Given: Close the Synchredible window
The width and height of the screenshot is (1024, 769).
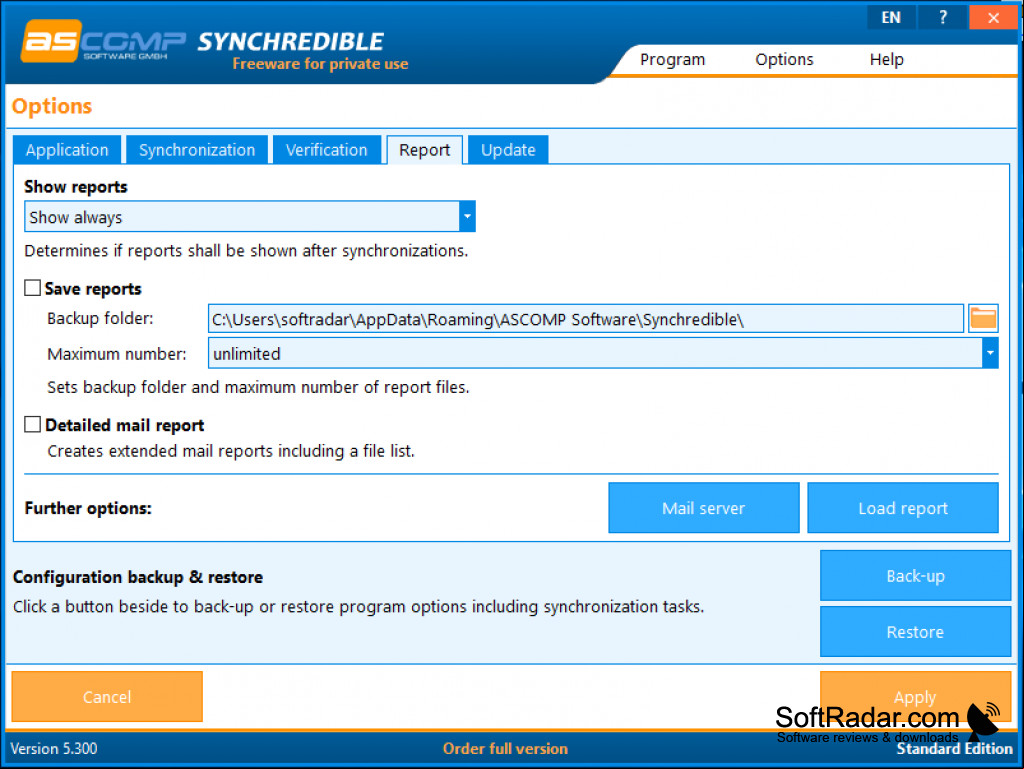Looking at the screenshot, I should pos(993,18).
